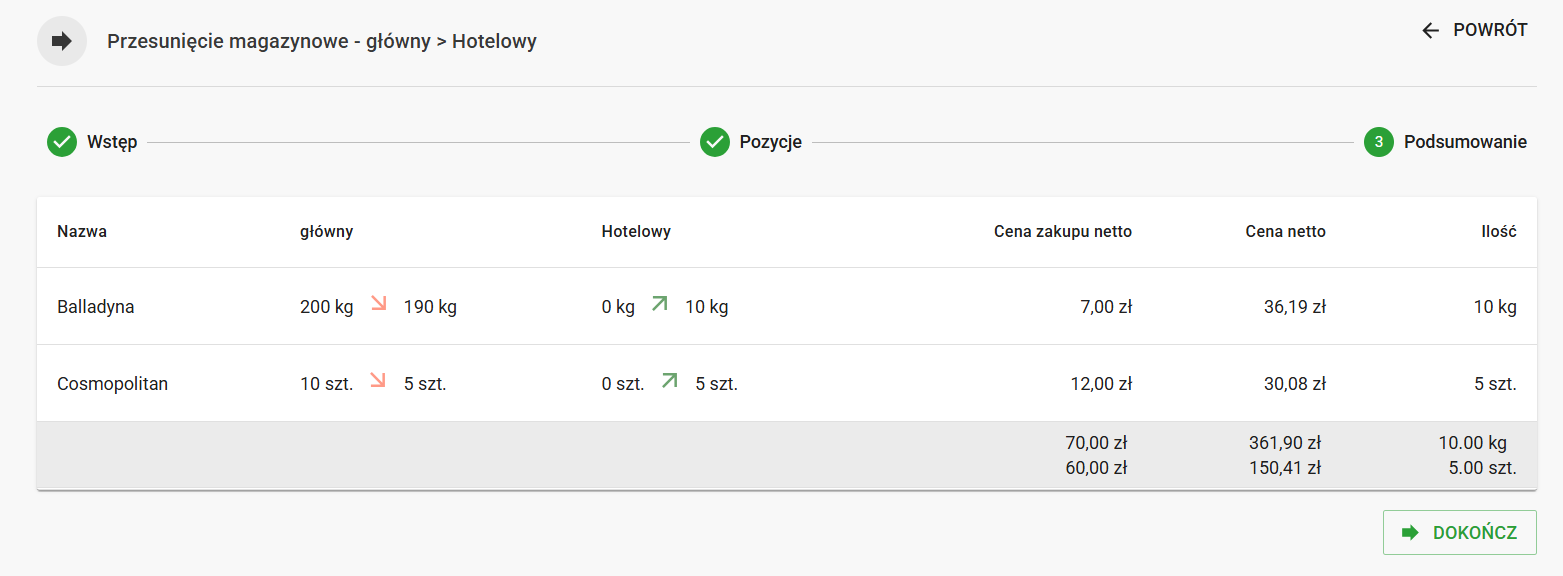Click the green increase arrow in Cosmopolitan row
Viewport: 1563px width, 576px height.
click(x=670, y=380)
